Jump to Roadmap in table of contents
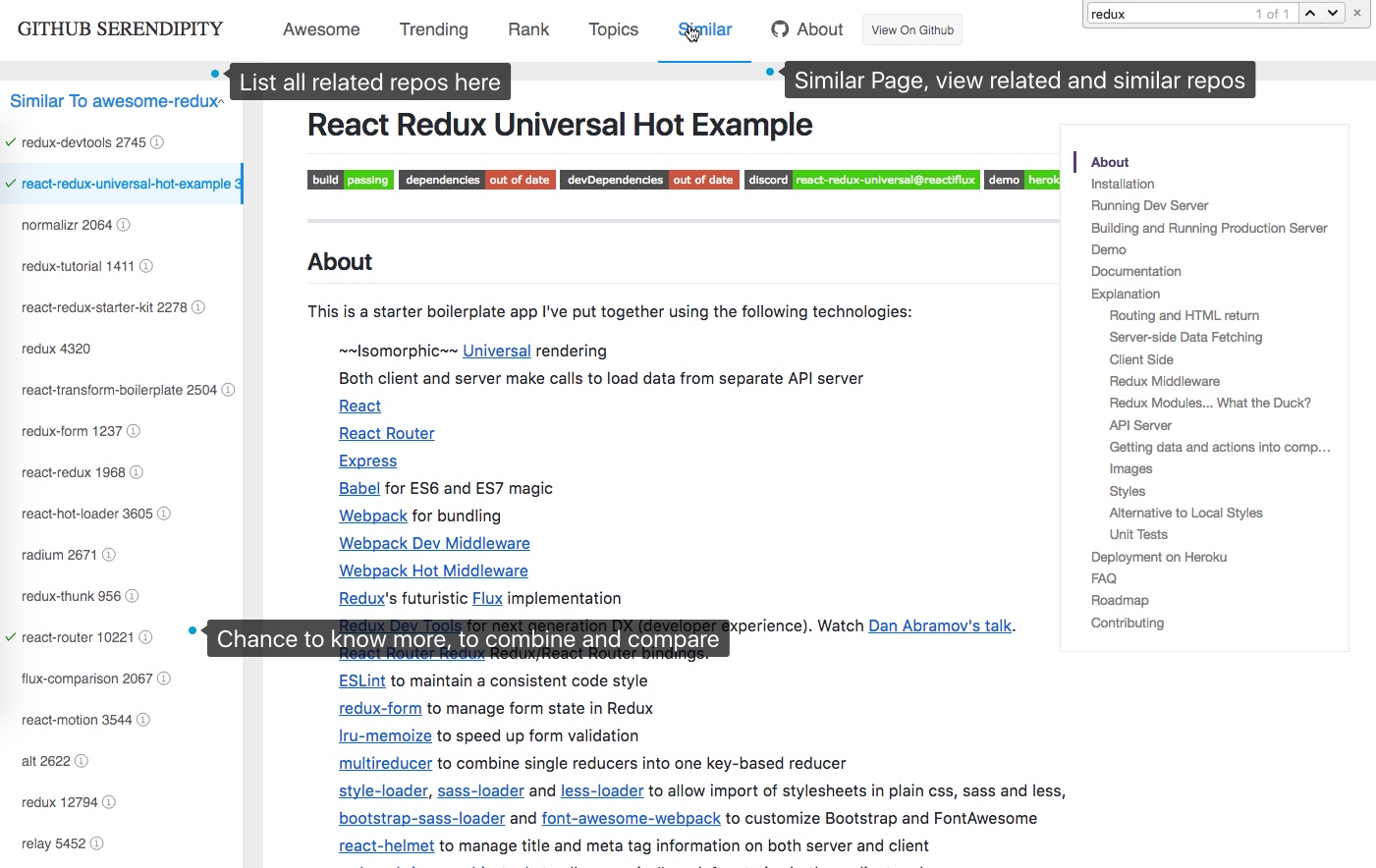 (x=1120, y=600)
